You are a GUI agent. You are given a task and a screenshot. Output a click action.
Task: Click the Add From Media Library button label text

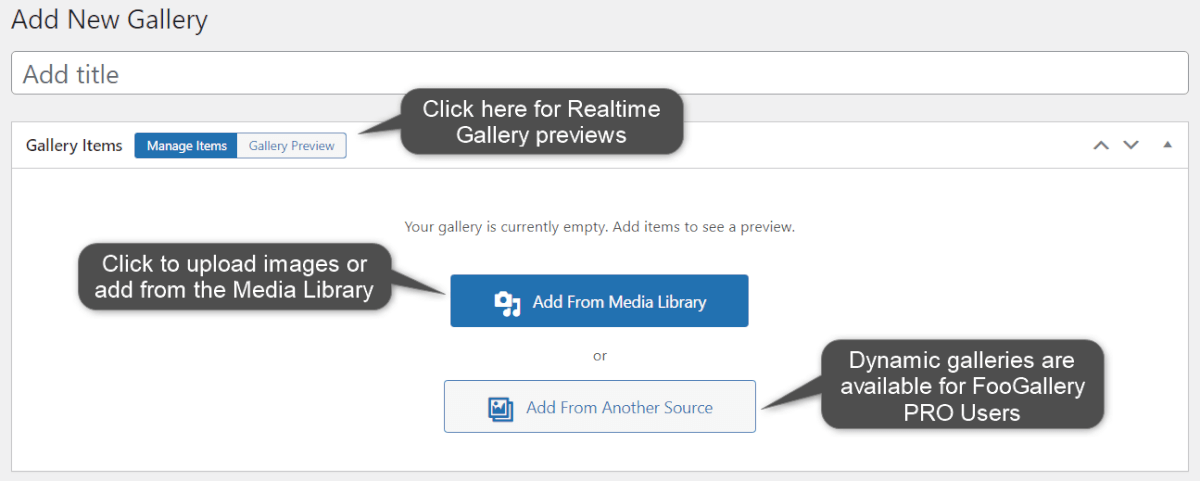(x=619, y=302)
